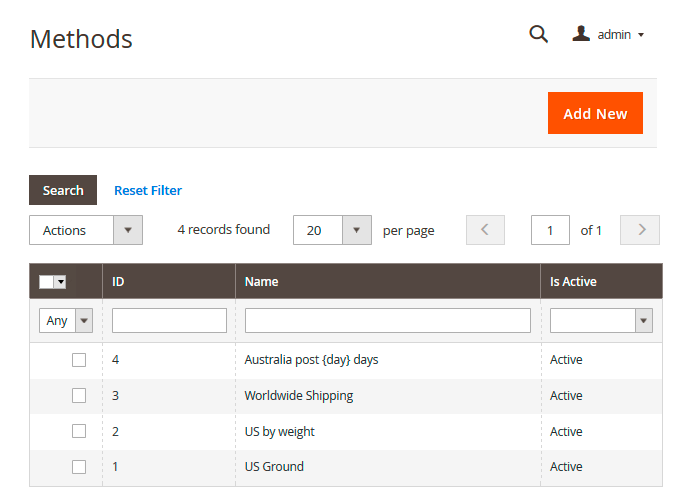Check the US by weight row

click(79, 431)
